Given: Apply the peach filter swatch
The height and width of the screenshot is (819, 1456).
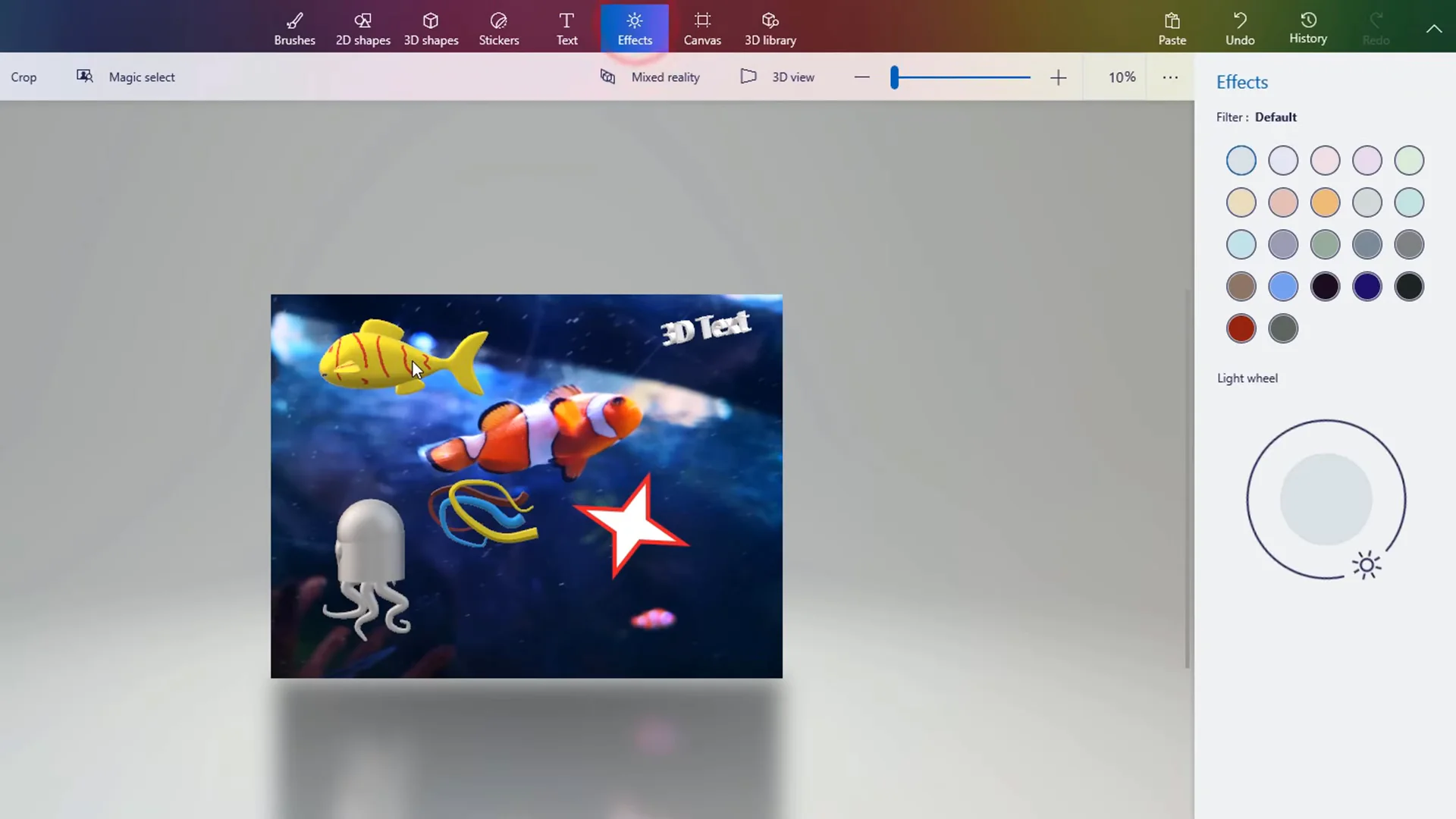Looking at the screenshot, I should pyautogui.click(x=1283, y=202).
